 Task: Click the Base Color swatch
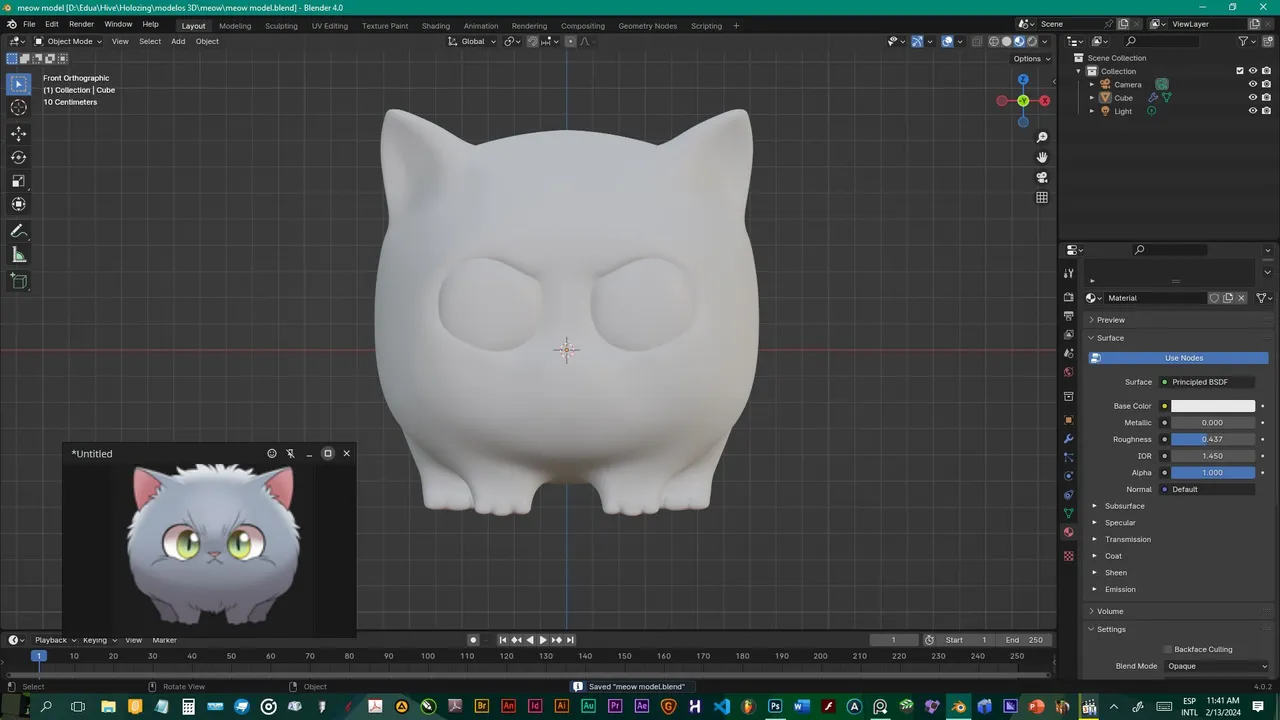click(1213, 406)
